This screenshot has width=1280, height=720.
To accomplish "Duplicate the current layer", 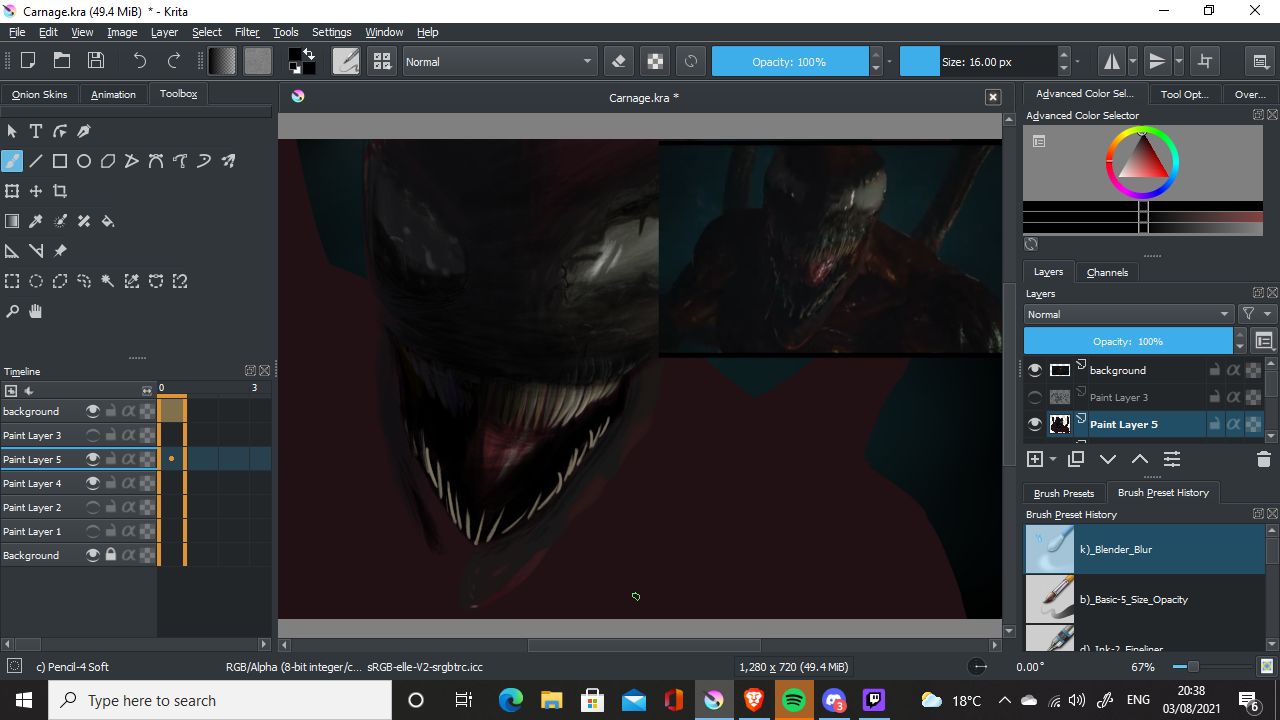I will click(1075, 459).
